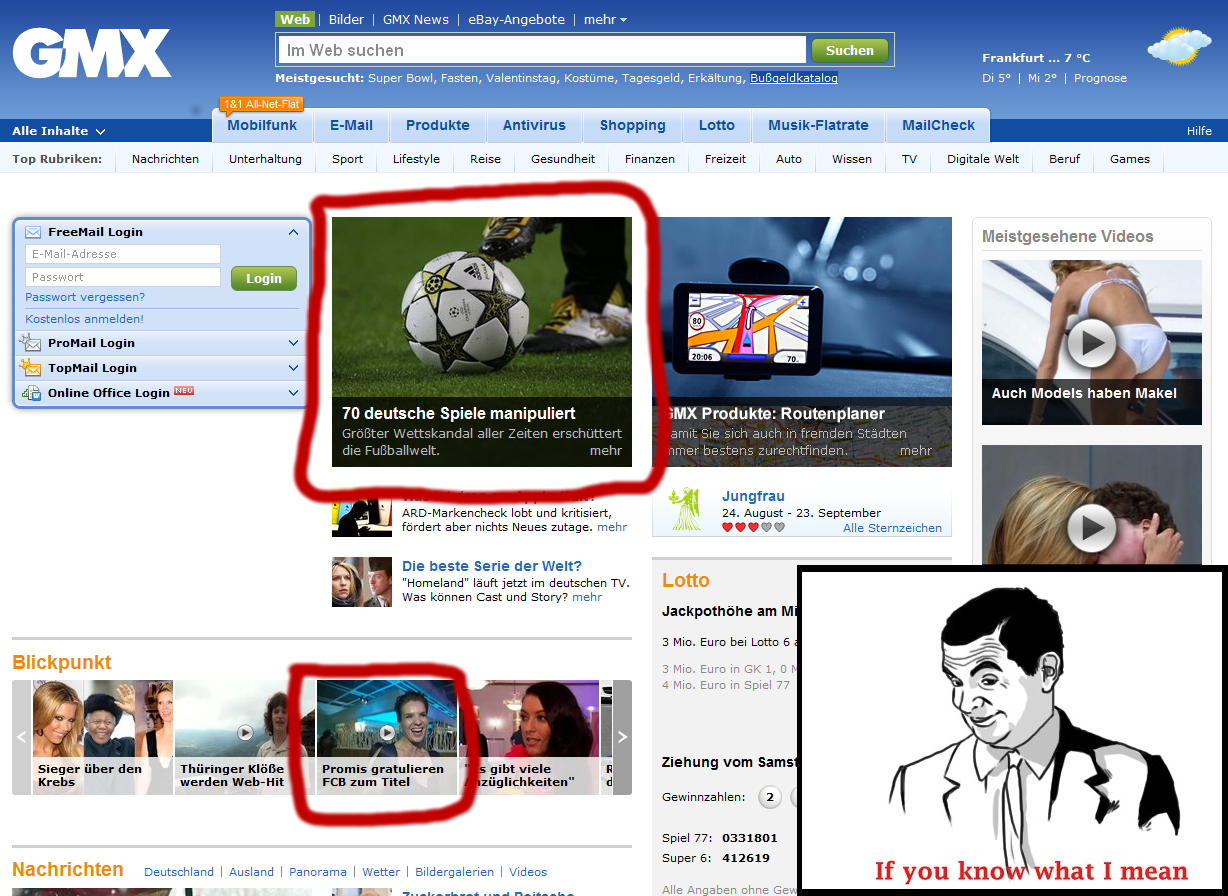1228x896 pixels.
Task: Play the 'Auch Models haben Makel' video
Action: click(x=1092, y=343)
